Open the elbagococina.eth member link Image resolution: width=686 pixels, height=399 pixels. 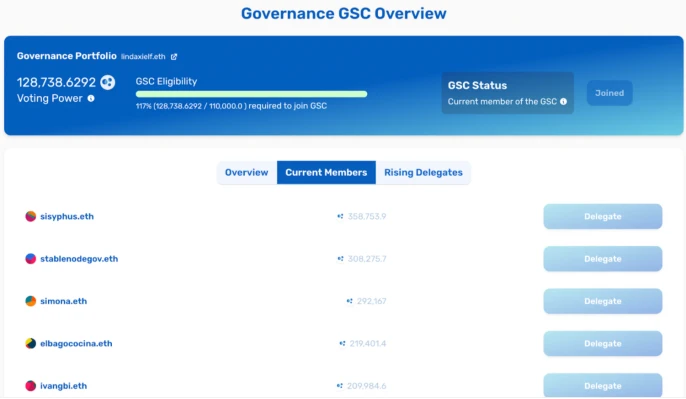coord(76,344)
